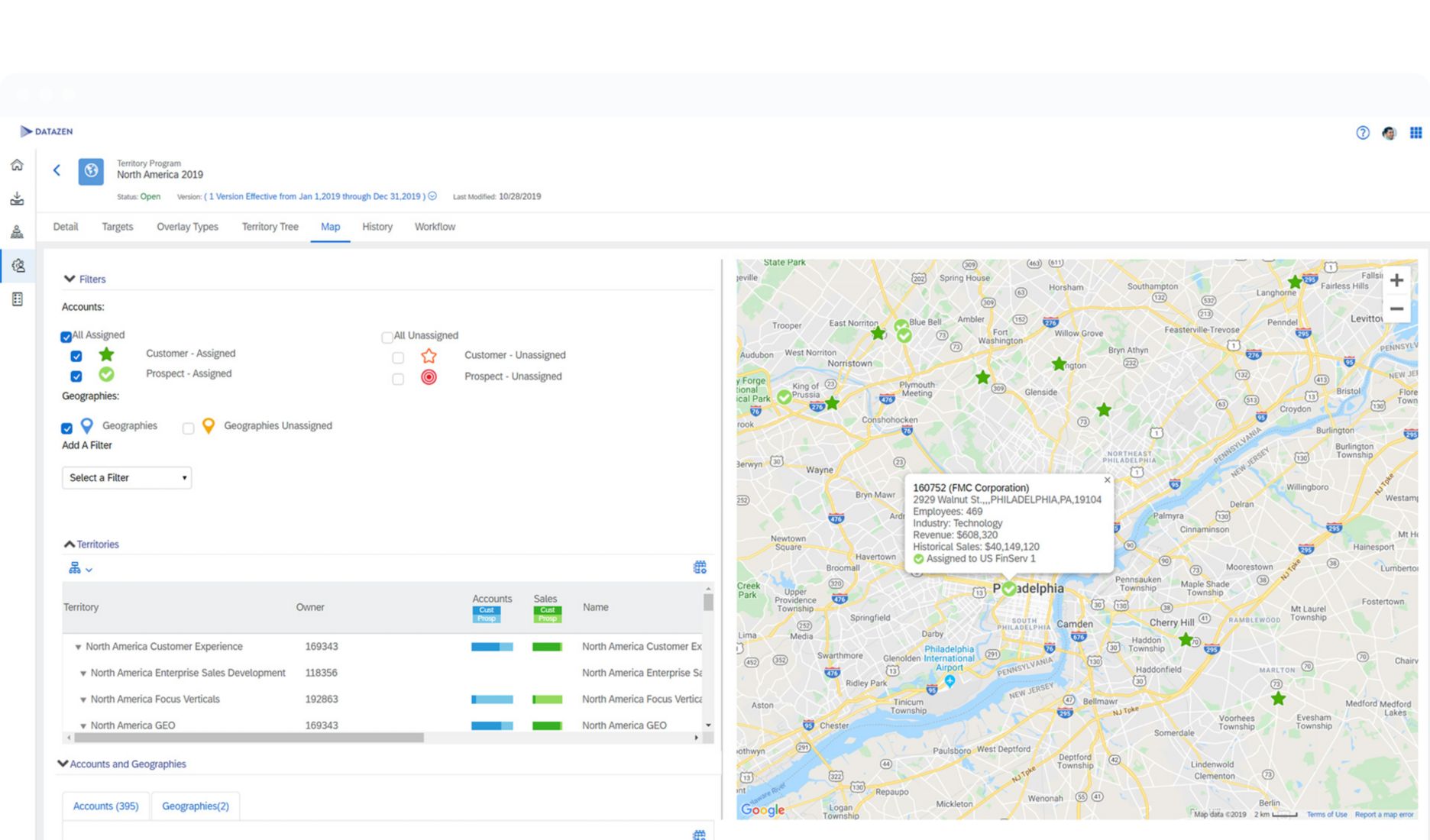Select the import/inbox icon in sidebar
1430x840 pixels.
[x=18, y=199]
